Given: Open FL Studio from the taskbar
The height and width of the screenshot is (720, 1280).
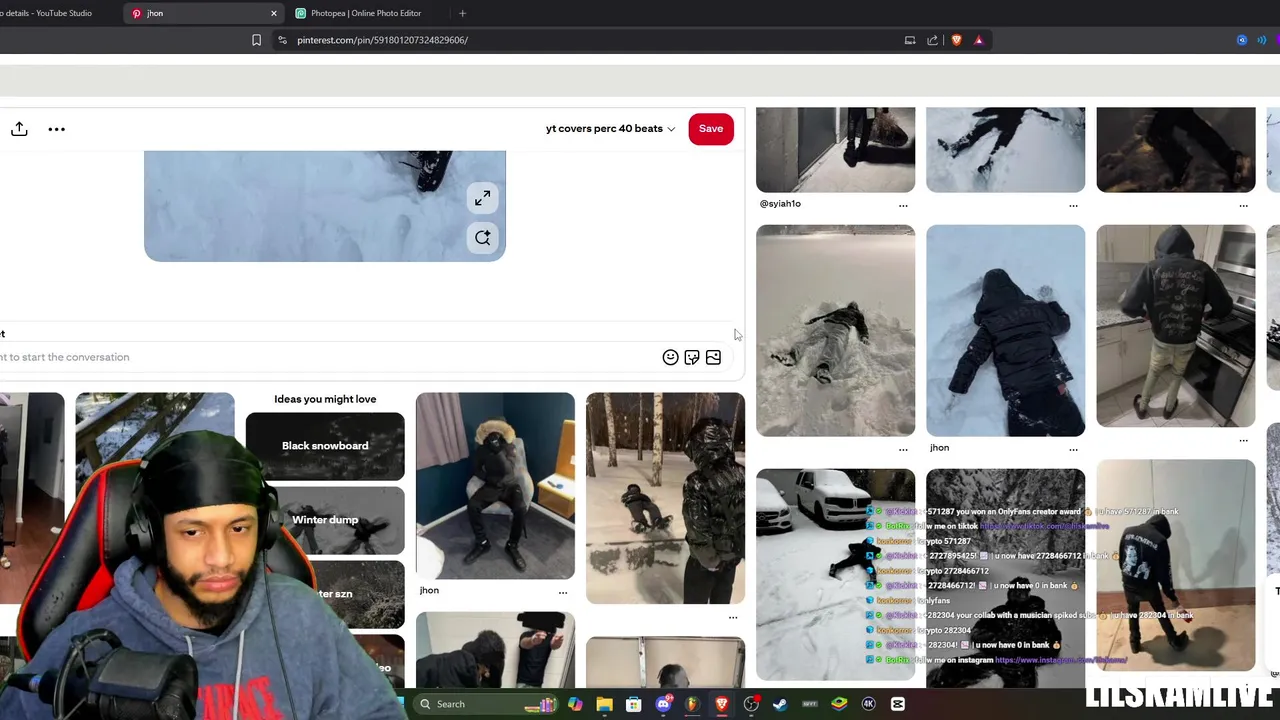Looking at the screenshot, I should tap(692, 704).
